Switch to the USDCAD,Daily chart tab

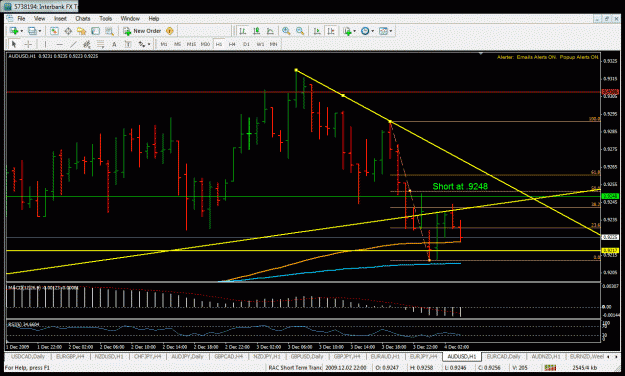[x=28, y=356]
